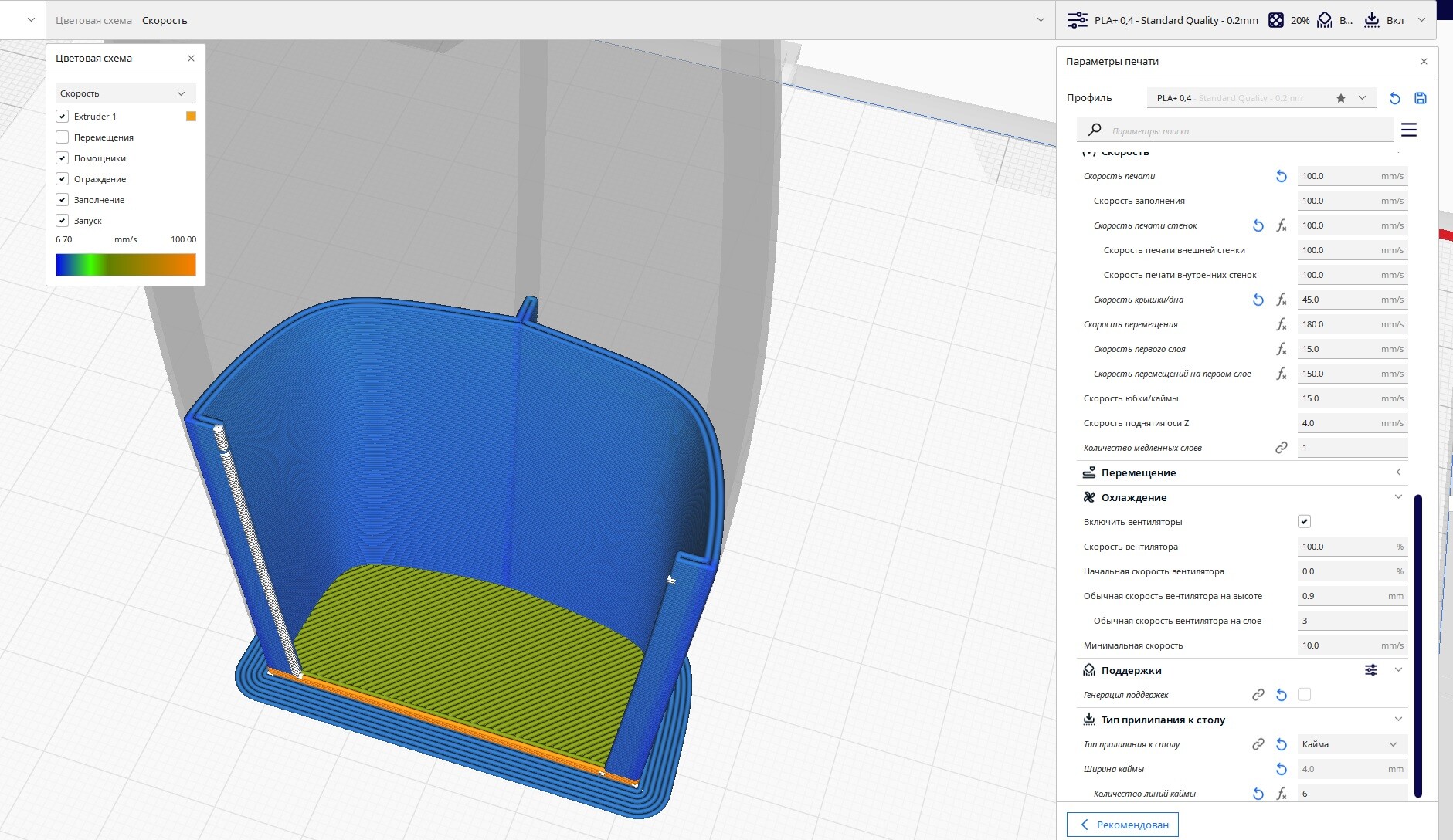Reset the Скорость печати value
This screenshot has height=840, width=1453.
tap(1281, 176)
